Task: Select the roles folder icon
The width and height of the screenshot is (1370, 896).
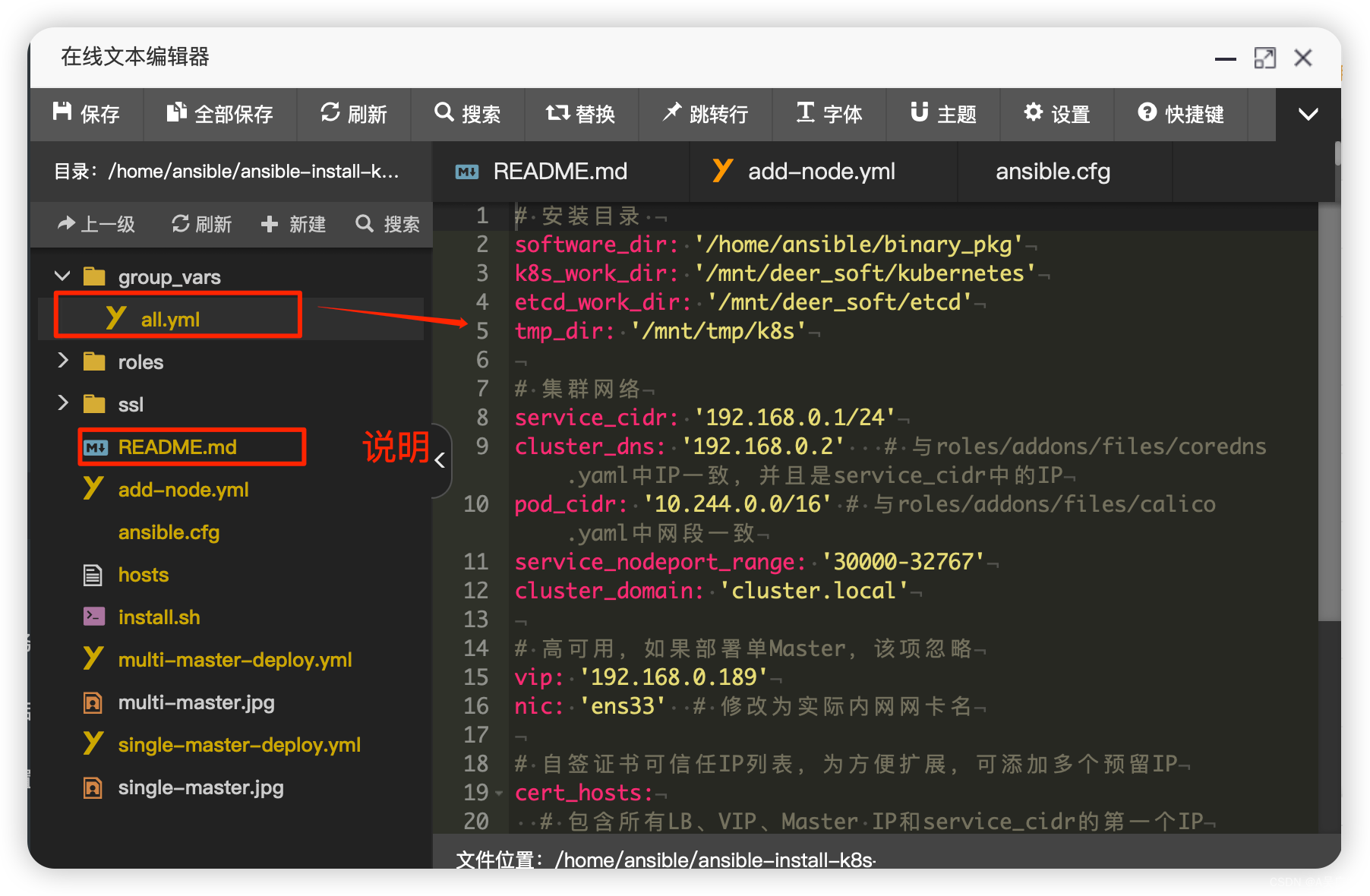Action: click(x=94, y=361)
